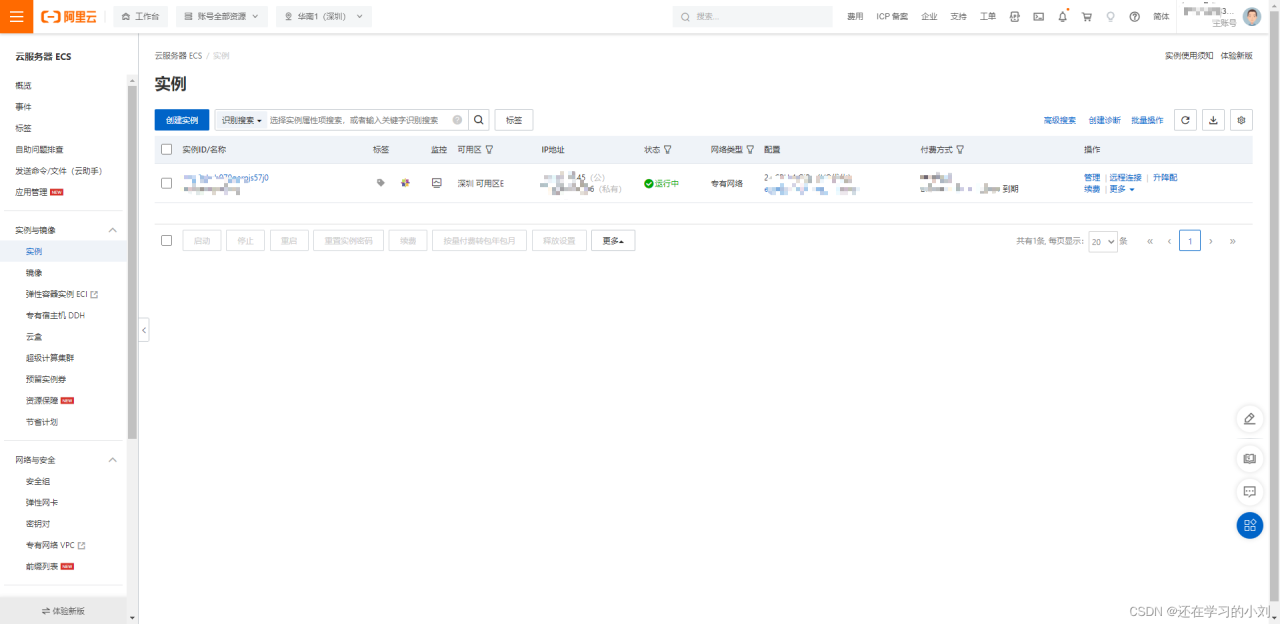
Task: Collapse the 网络与安全 sidebar section
Action: (x=112, y=460)
